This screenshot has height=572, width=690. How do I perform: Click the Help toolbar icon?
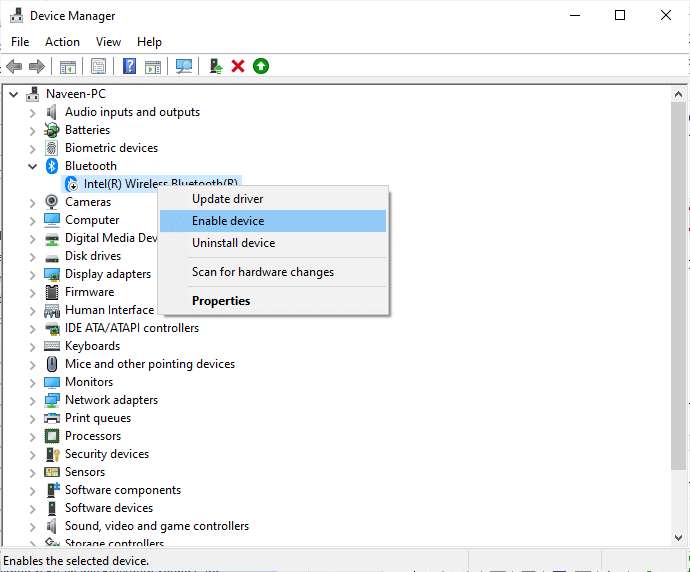point(129,66)
